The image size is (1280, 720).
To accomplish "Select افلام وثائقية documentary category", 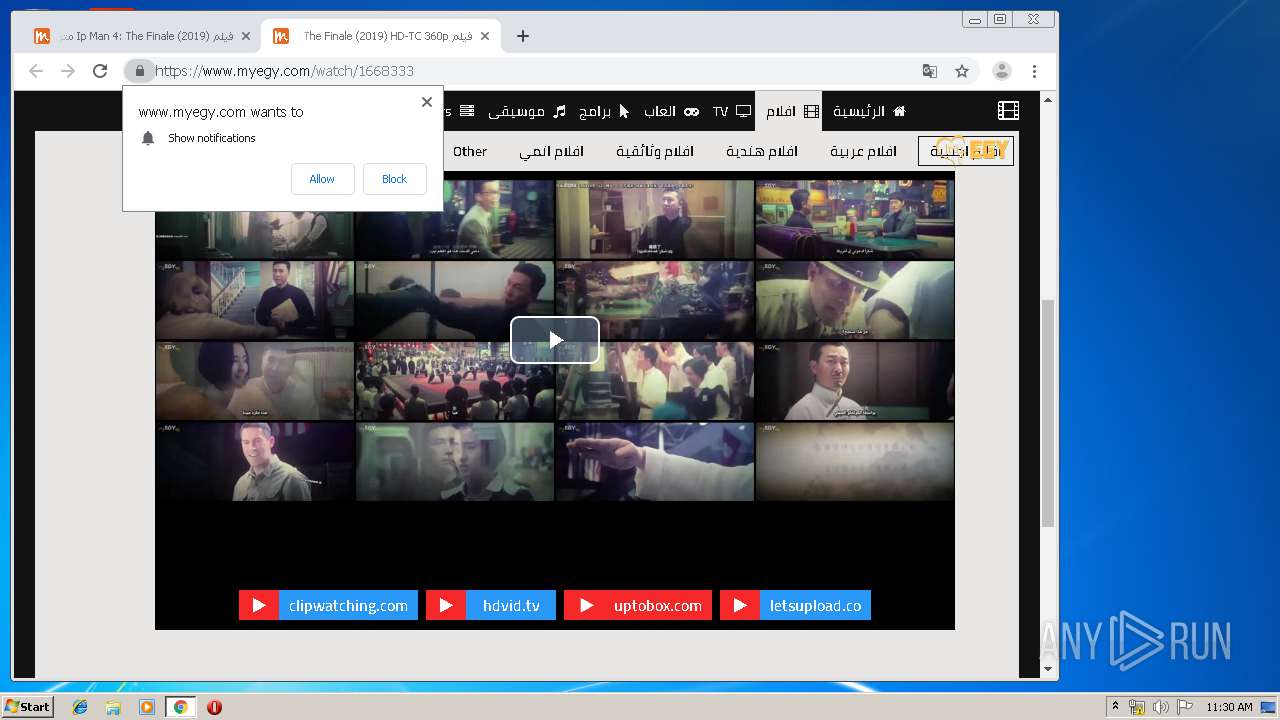I will point(655,151).
